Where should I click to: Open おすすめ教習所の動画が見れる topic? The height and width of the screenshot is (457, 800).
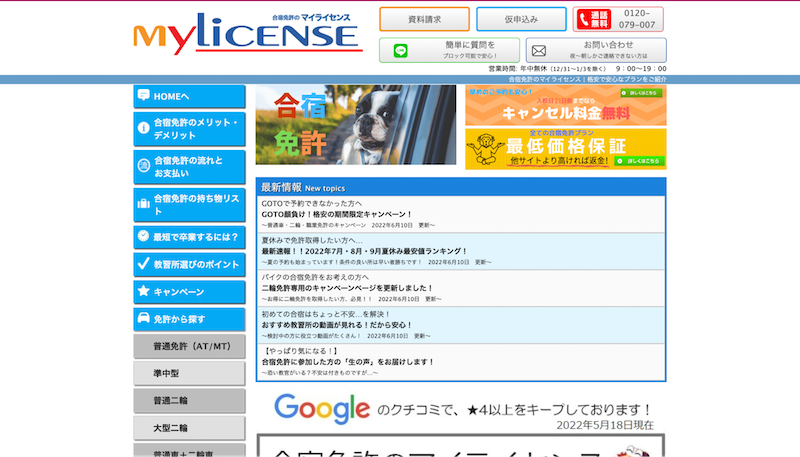coord(337,325)
